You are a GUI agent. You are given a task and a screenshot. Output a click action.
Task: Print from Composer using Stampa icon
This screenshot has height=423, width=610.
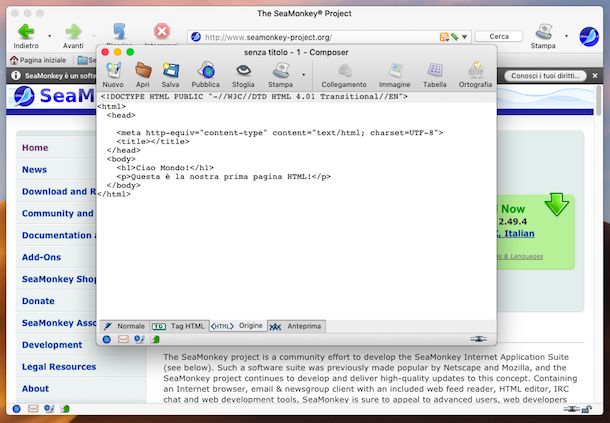coord(280,70)
